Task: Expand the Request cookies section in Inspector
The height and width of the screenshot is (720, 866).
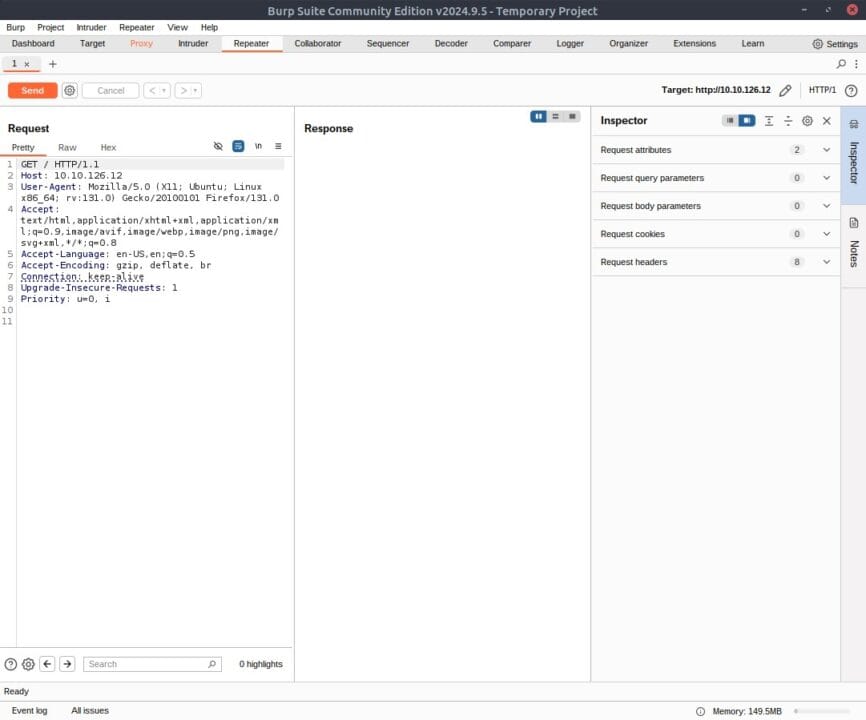Action: click(825, 233)
